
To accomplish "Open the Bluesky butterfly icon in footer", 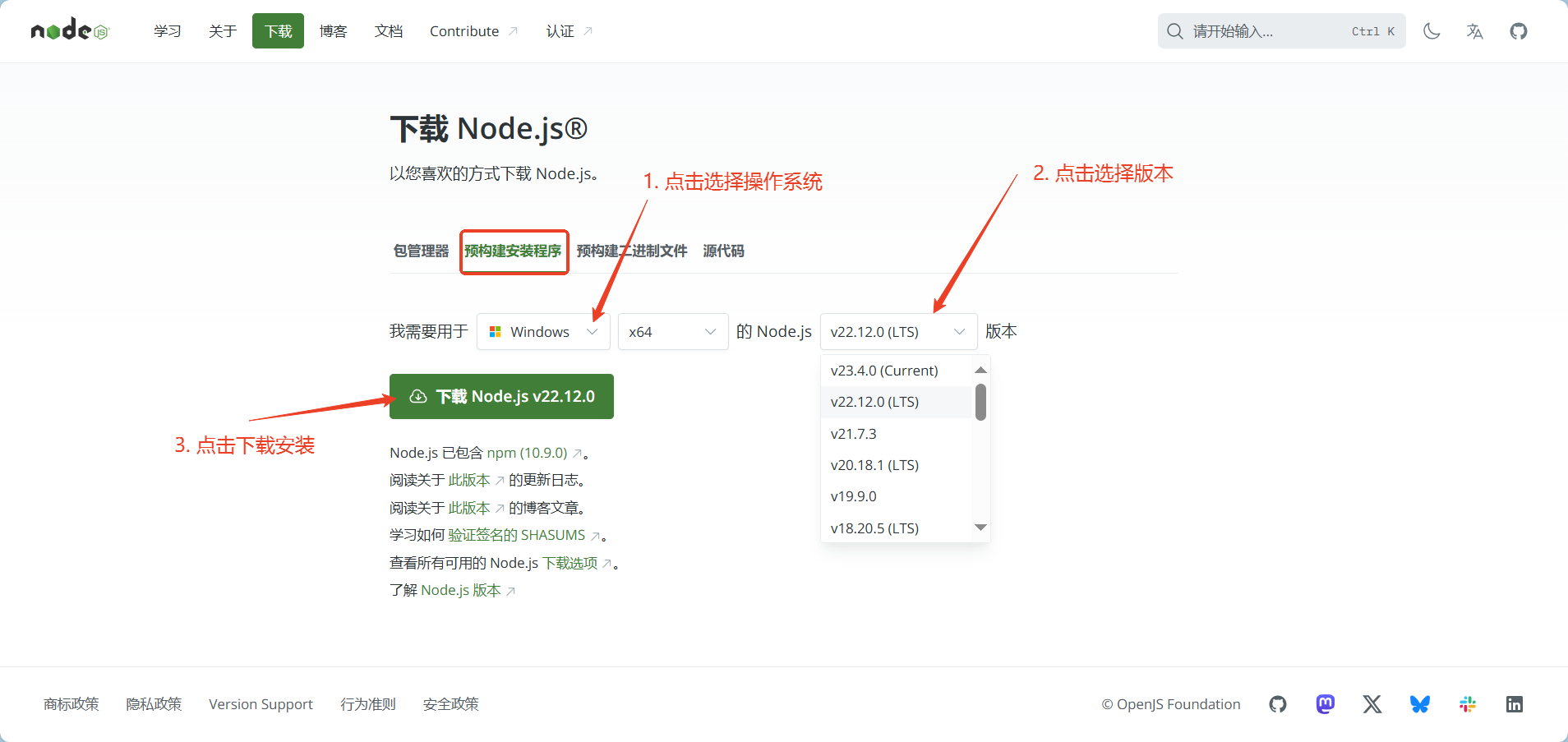I will tap(1419, 704).
